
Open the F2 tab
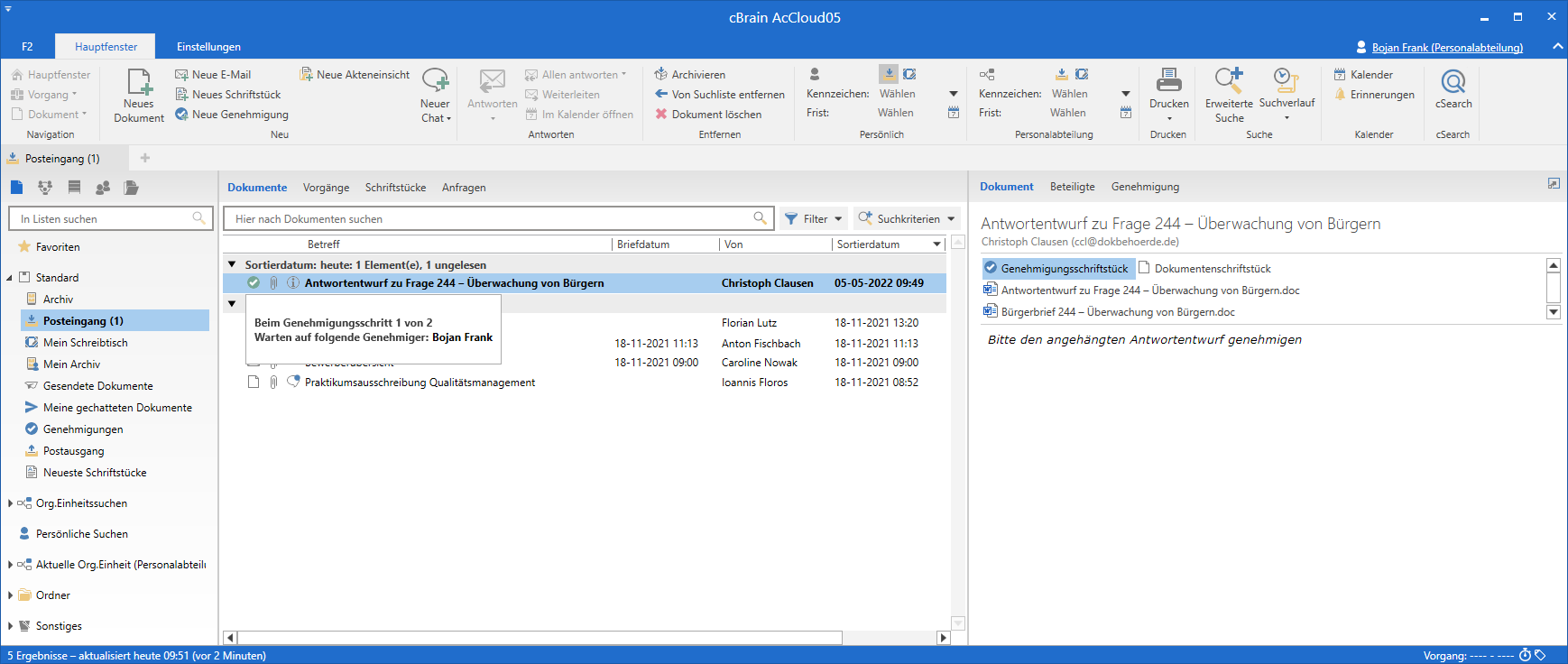(27, 47)
